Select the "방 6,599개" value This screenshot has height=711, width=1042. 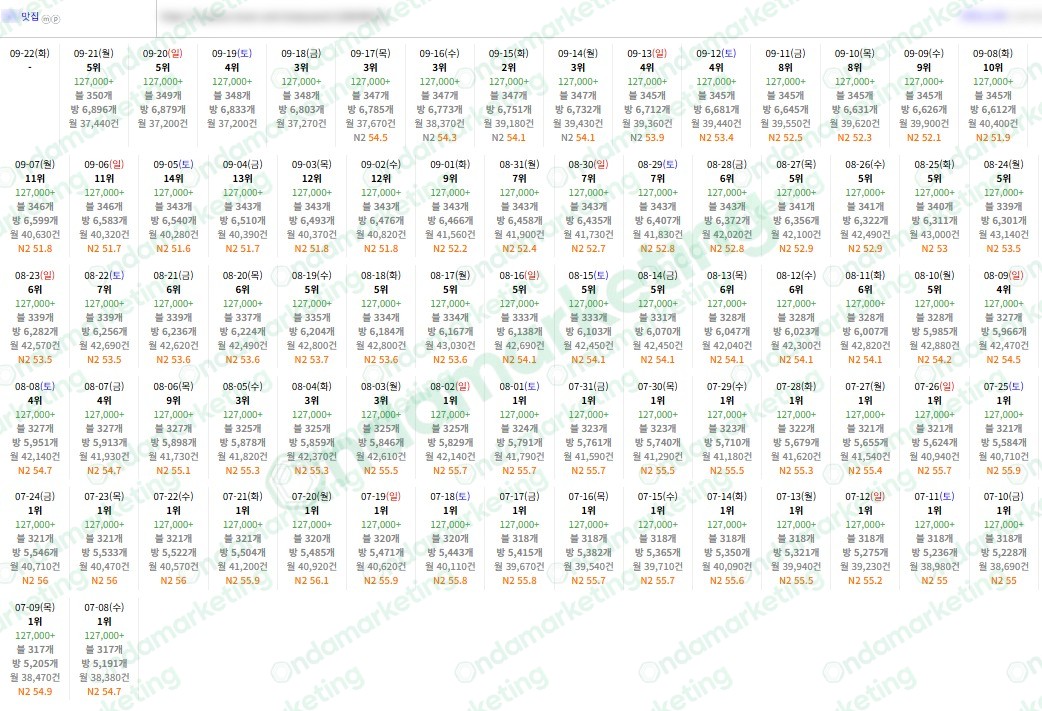[35, 221]
